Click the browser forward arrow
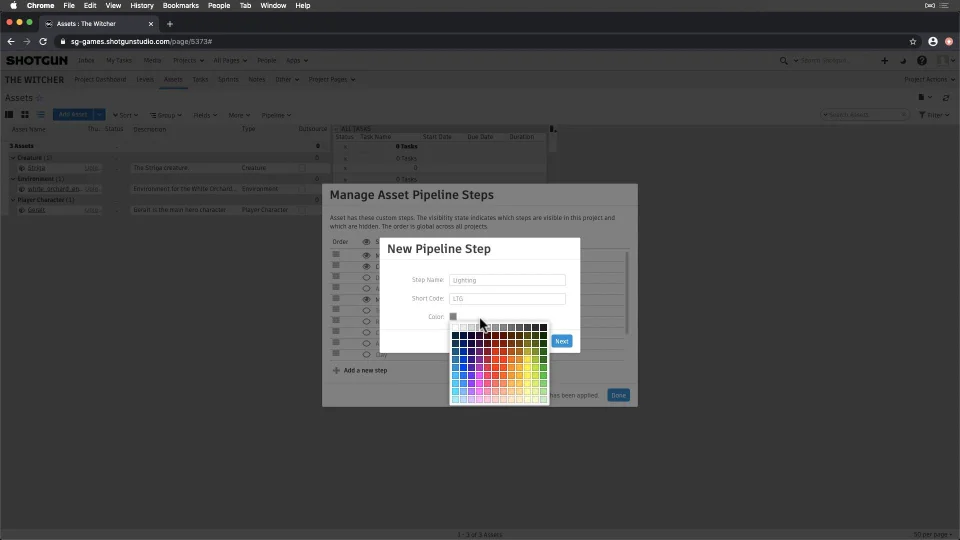 coord(26,42)
